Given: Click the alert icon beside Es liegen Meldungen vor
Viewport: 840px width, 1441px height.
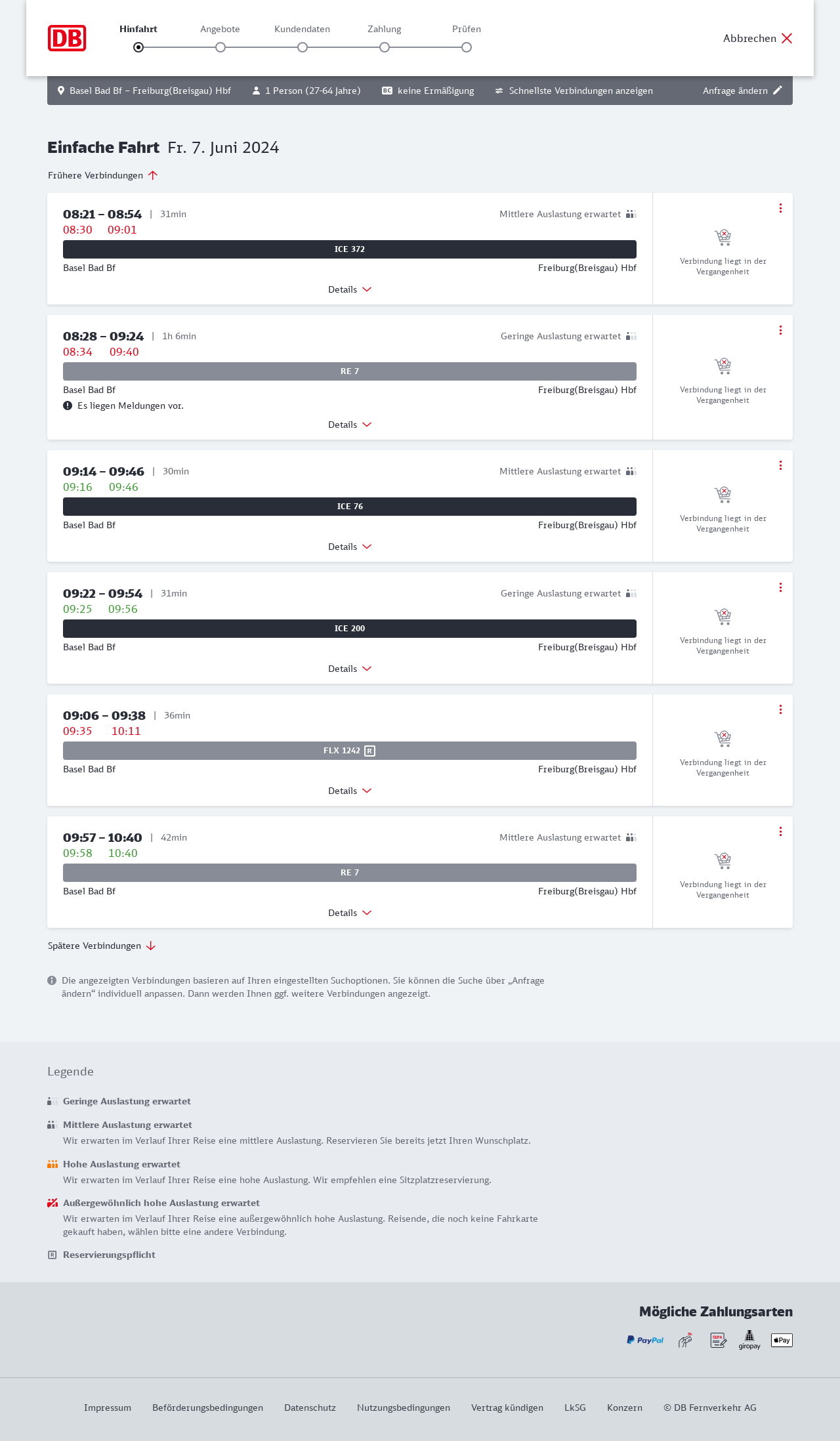Looking at the screenshot, I should (x=68, y=406).
